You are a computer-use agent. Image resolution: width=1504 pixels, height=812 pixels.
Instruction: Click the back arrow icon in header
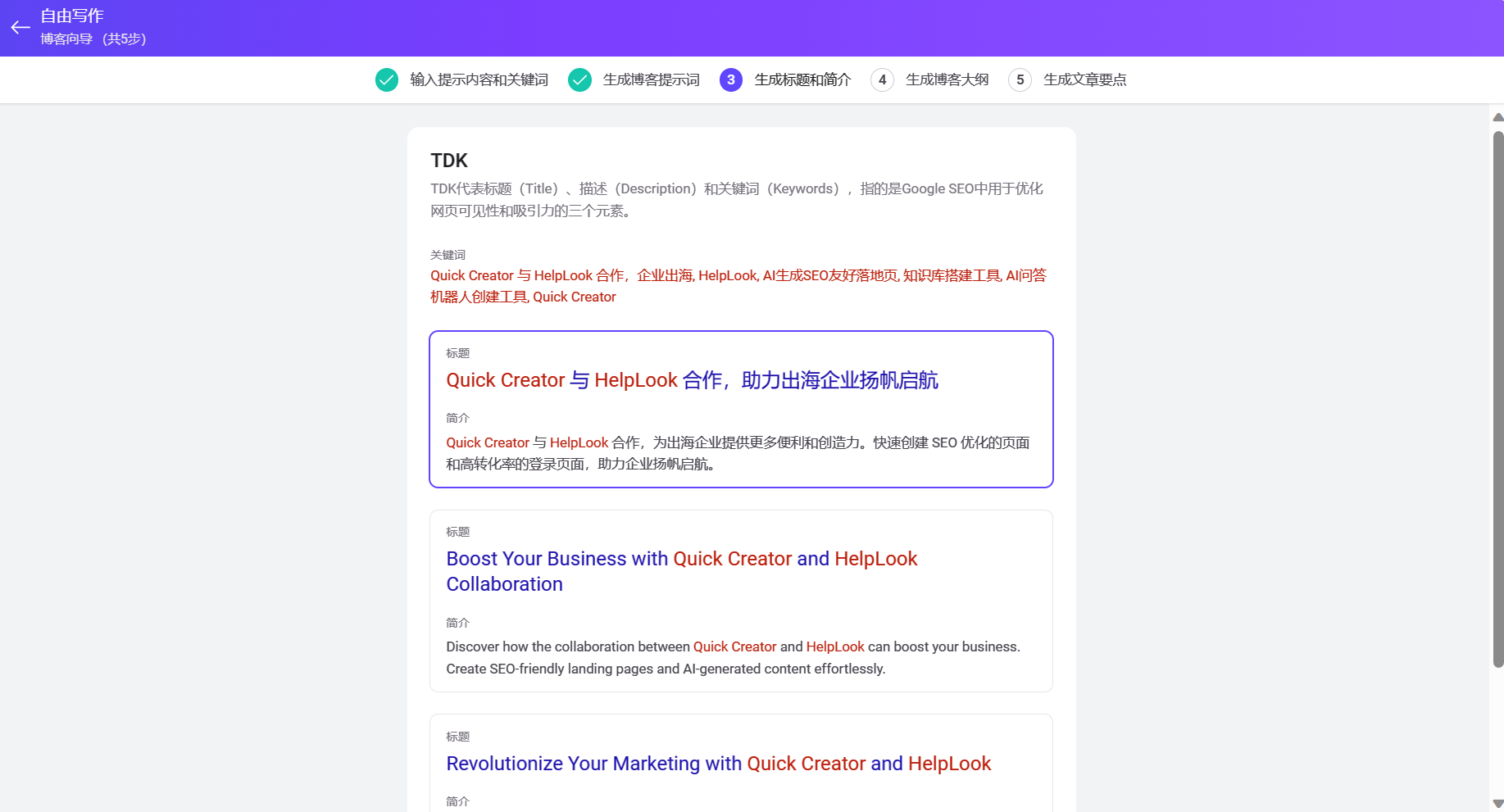[20, 28]
